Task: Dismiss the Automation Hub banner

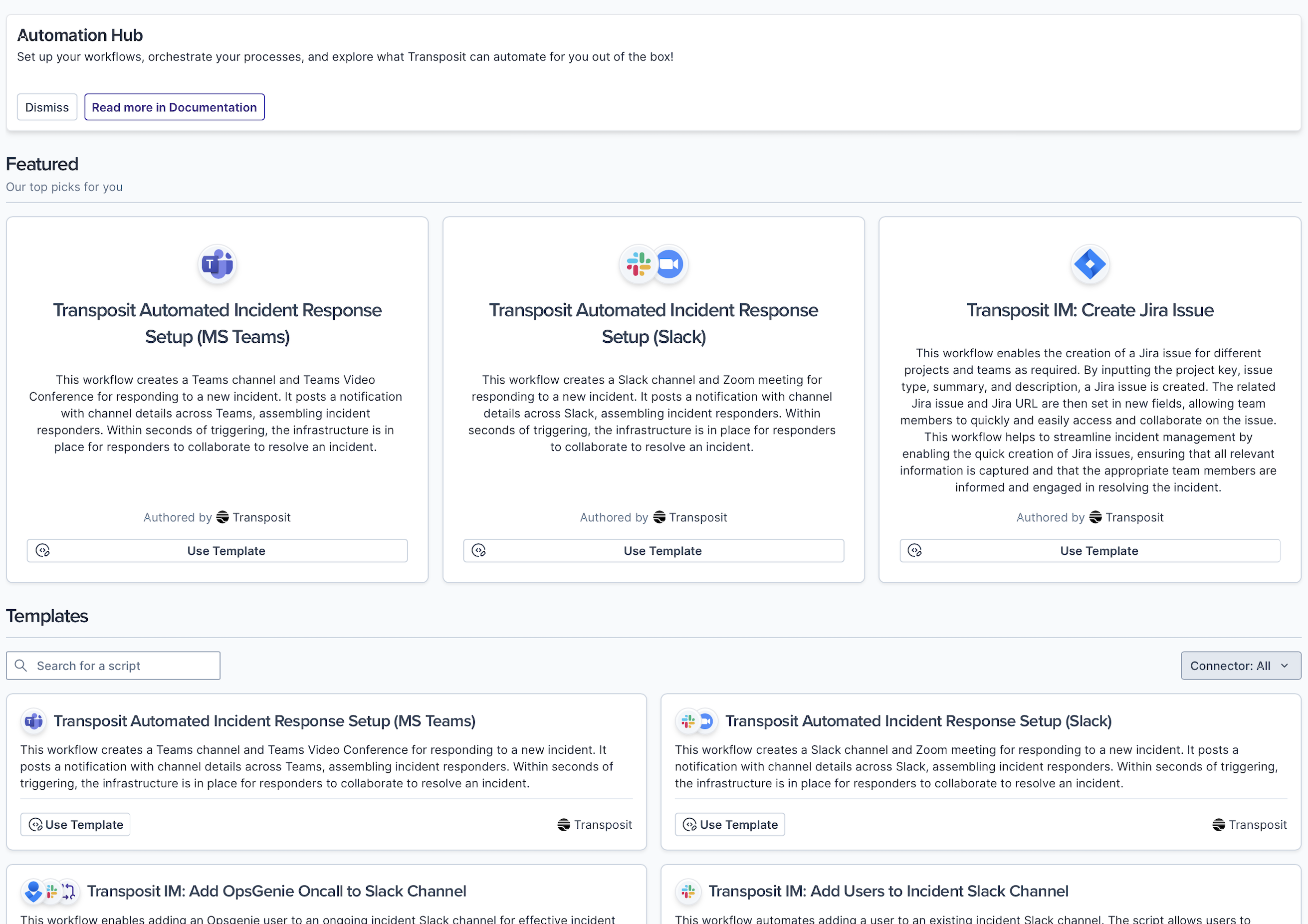Action: point(47,107)
